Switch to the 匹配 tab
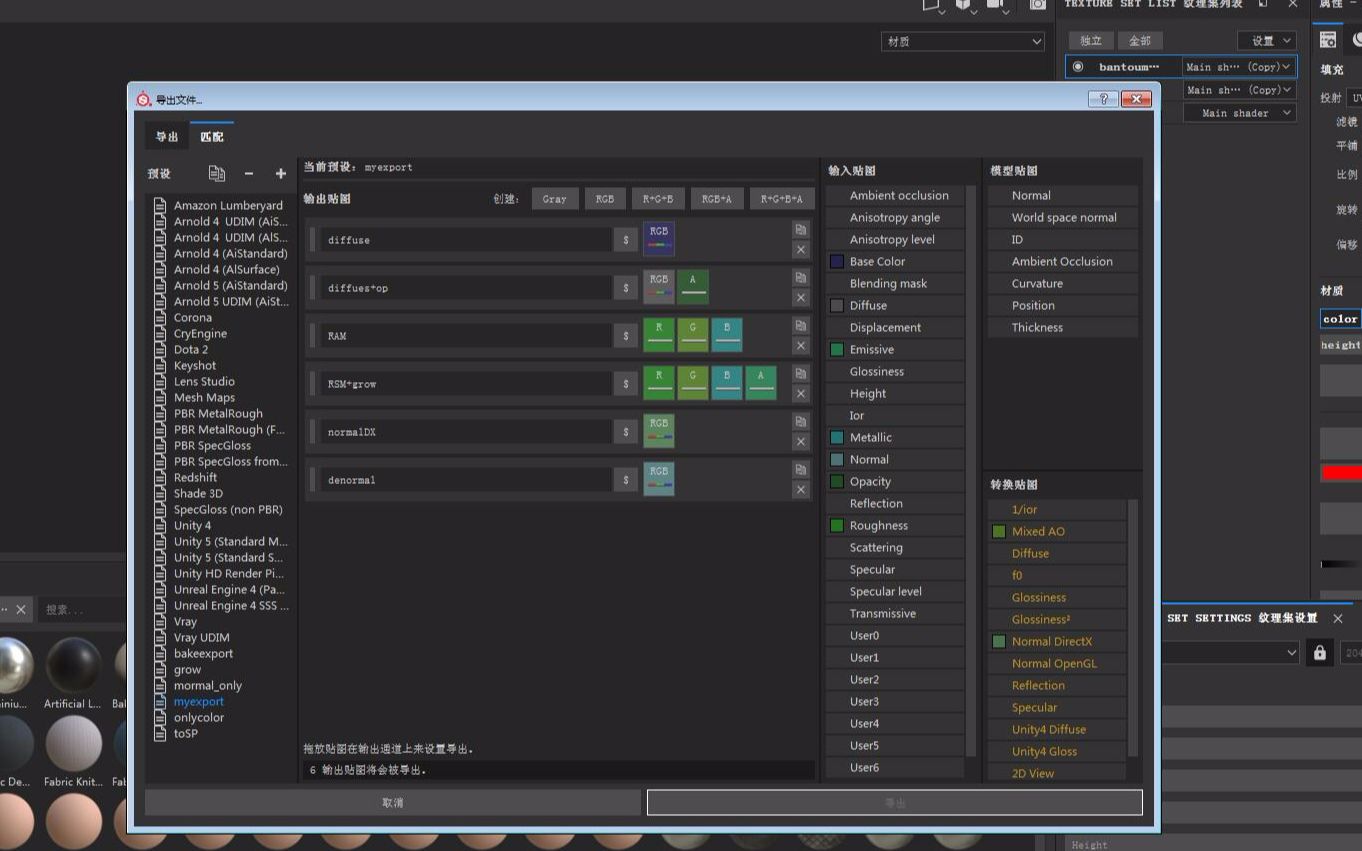The image size is (1362, 851). click(x=213, y=135)
